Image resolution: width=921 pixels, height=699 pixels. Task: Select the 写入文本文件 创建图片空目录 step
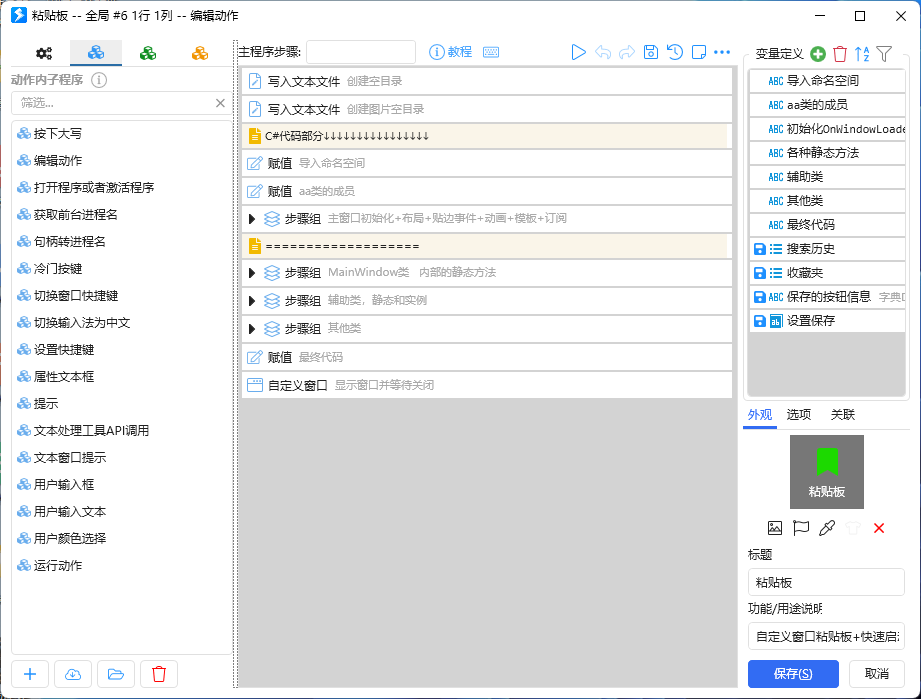(487, 109)
